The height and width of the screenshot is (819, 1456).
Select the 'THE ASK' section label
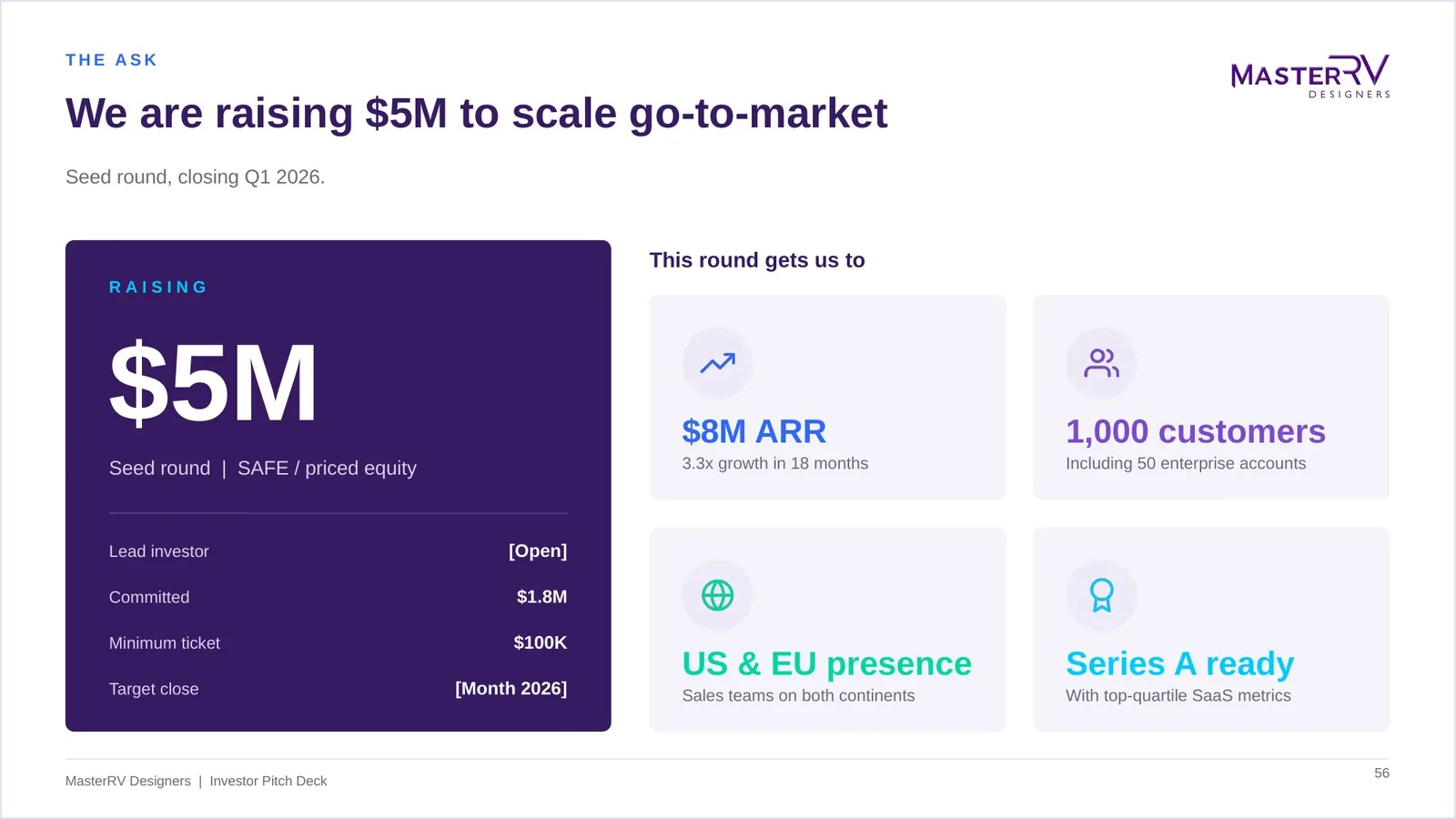pos(111,60)
